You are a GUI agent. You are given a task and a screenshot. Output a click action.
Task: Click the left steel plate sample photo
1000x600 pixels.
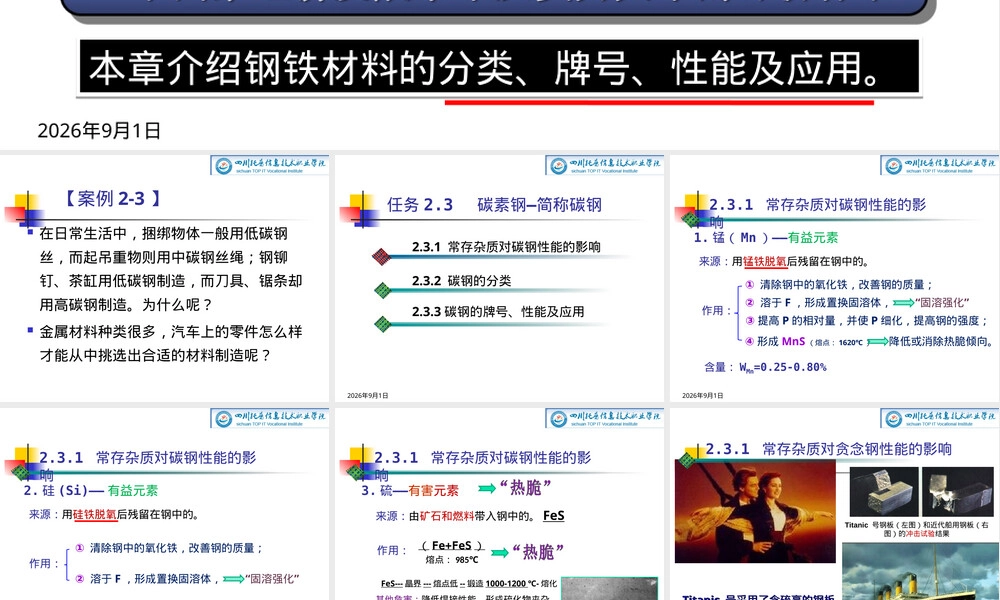884,492
